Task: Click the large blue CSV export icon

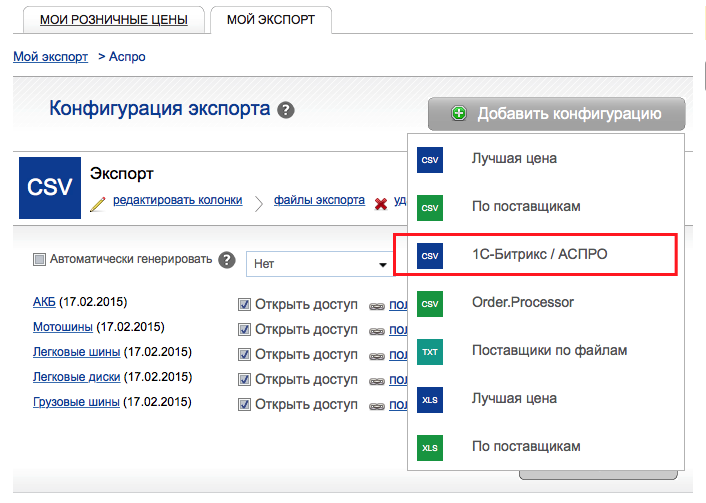Action: pyautogui.click(x=49, y=189)
